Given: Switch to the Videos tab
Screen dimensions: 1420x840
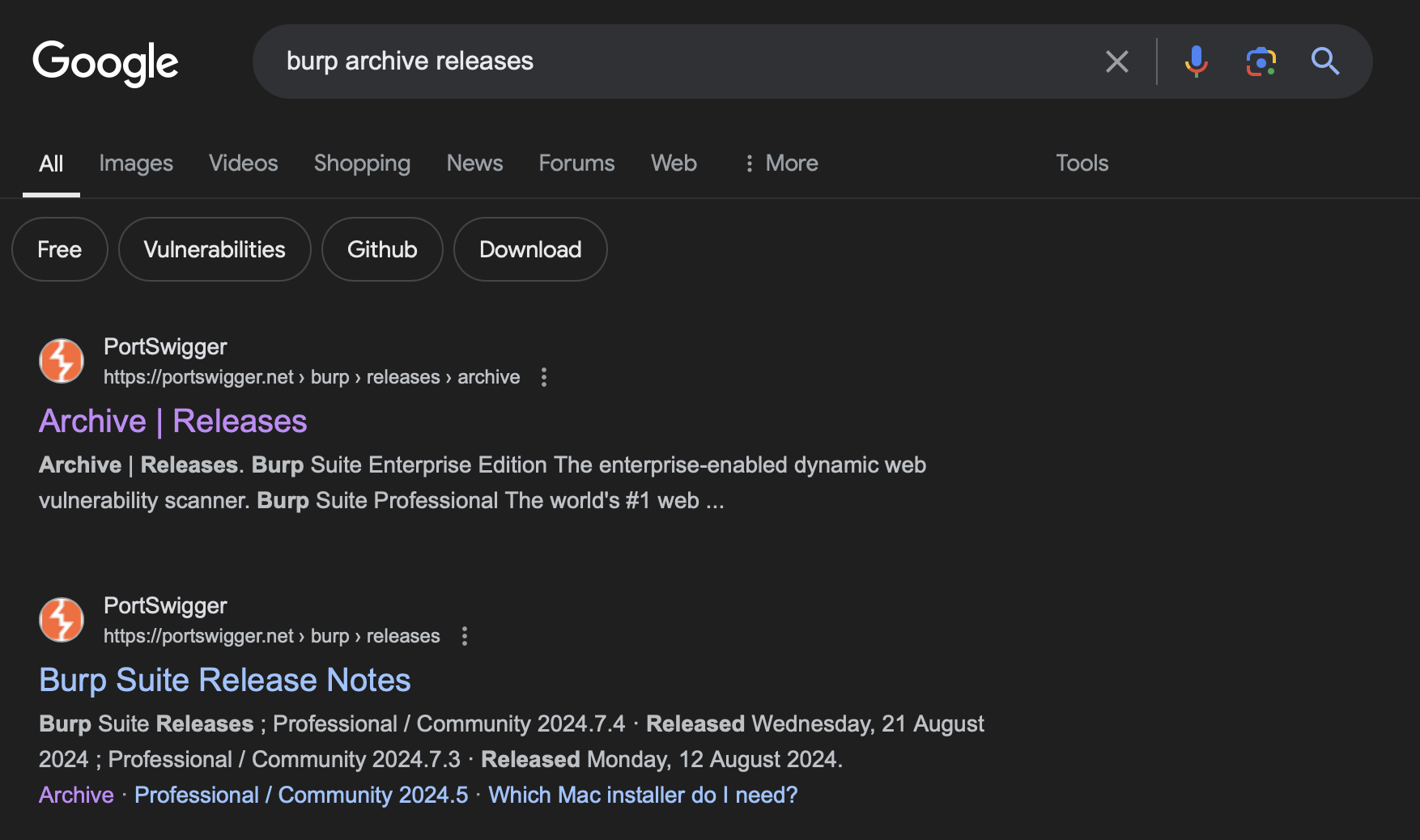Looking at the screenshot, I should [x=243, y=163].
